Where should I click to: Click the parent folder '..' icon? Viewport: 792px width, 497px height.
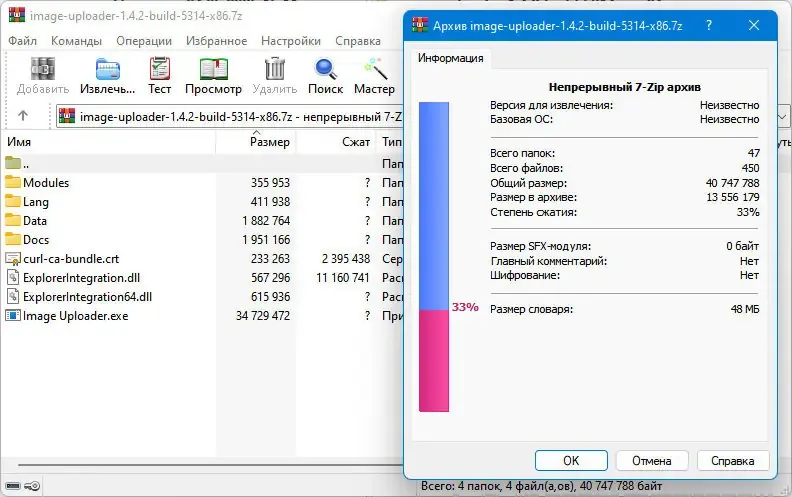pyautogui.click(x=13, y=163)
